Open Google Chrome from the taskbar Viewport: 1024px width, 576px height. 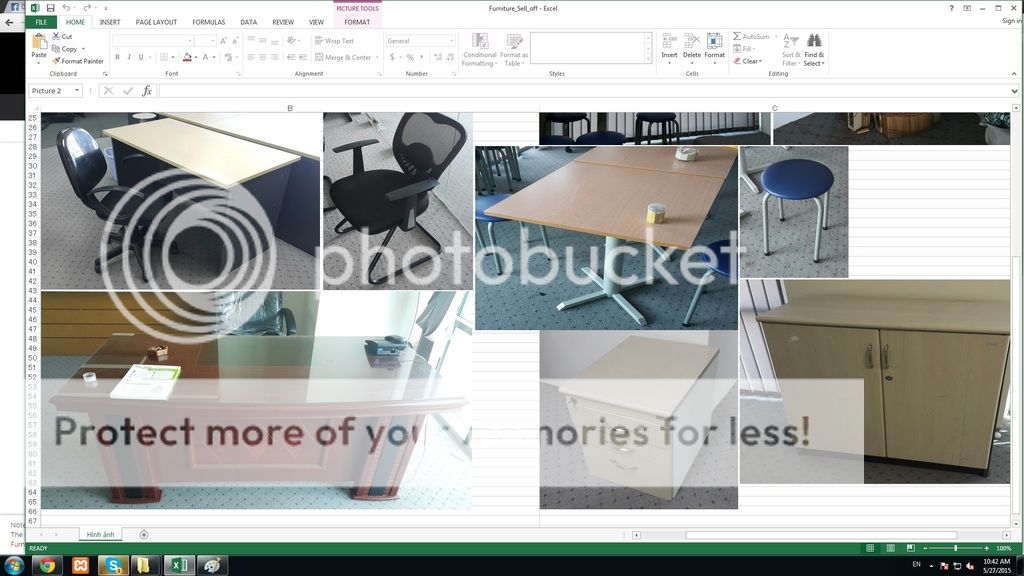46,565
